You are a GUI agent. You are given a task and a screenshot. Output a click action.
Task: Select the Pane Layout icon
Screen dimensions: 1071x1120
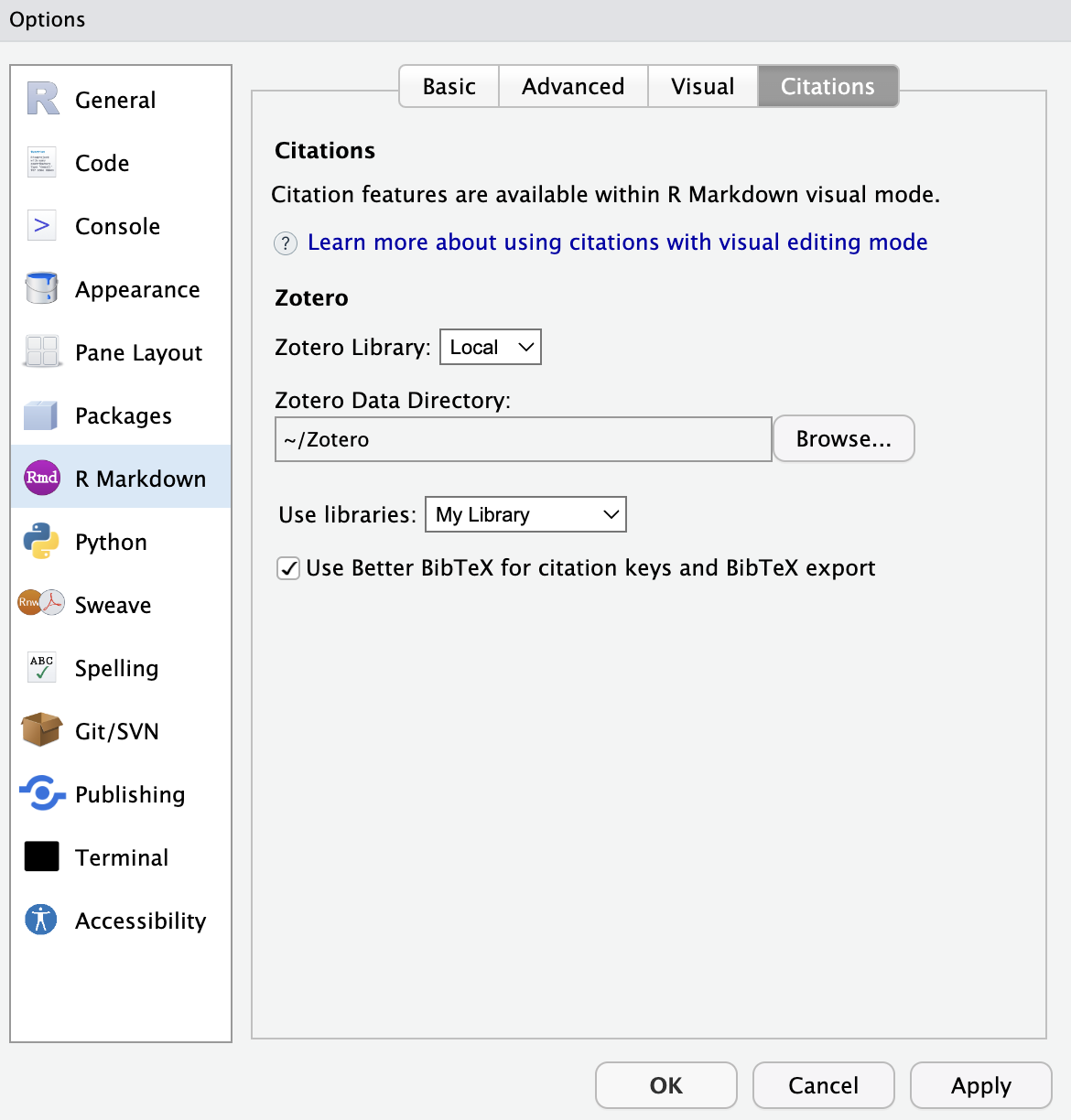click(40, 351)
